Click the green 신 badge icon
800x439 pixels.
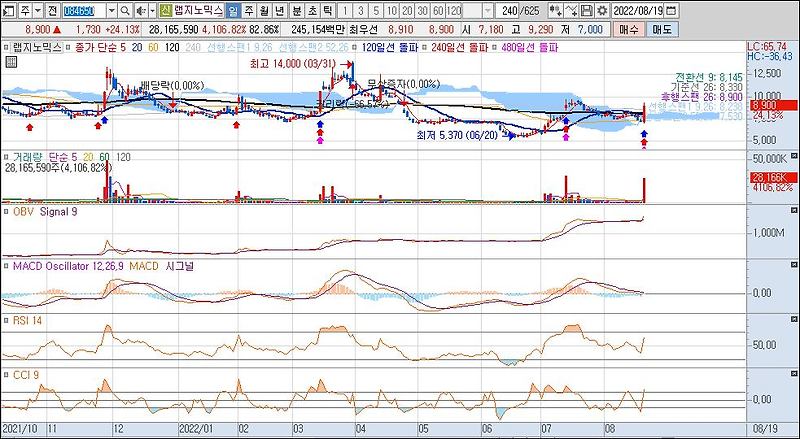pyautogui.click(x=166, y=10)
